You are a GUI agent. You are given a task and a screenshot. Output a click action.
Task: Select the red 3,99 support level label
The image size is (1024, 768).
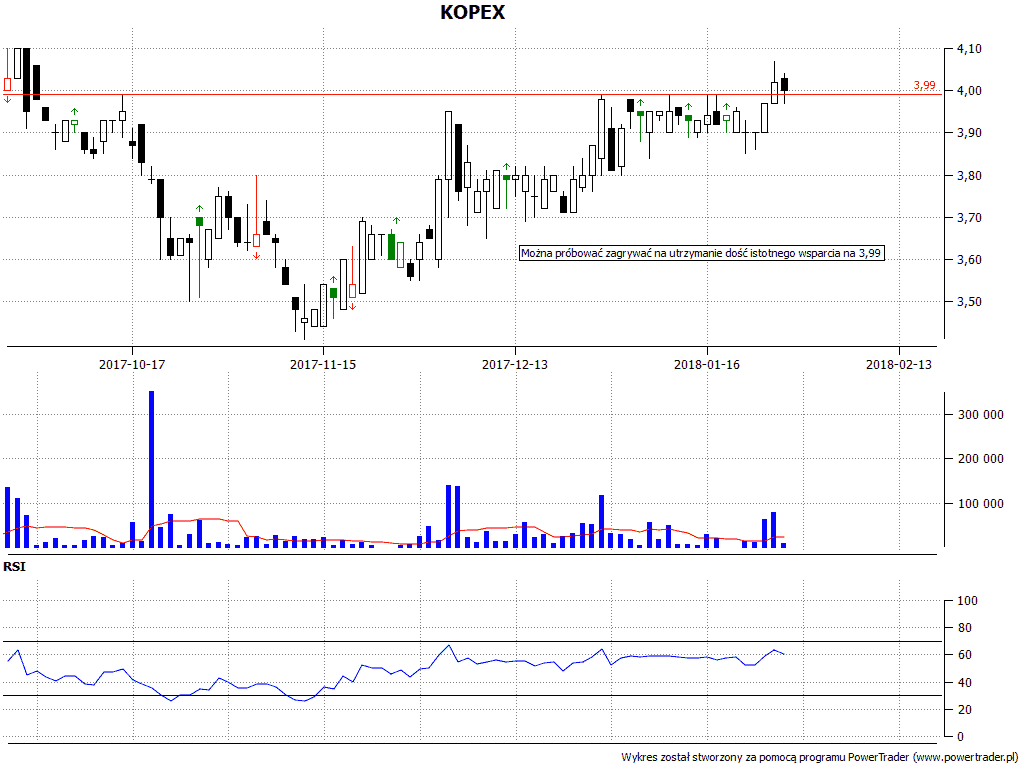[x=924, y=86]
